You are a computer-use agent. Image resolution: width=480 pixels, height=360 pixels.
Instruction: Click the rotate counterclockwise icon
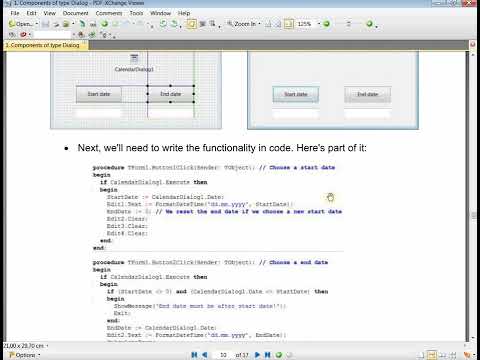(163, 24)
